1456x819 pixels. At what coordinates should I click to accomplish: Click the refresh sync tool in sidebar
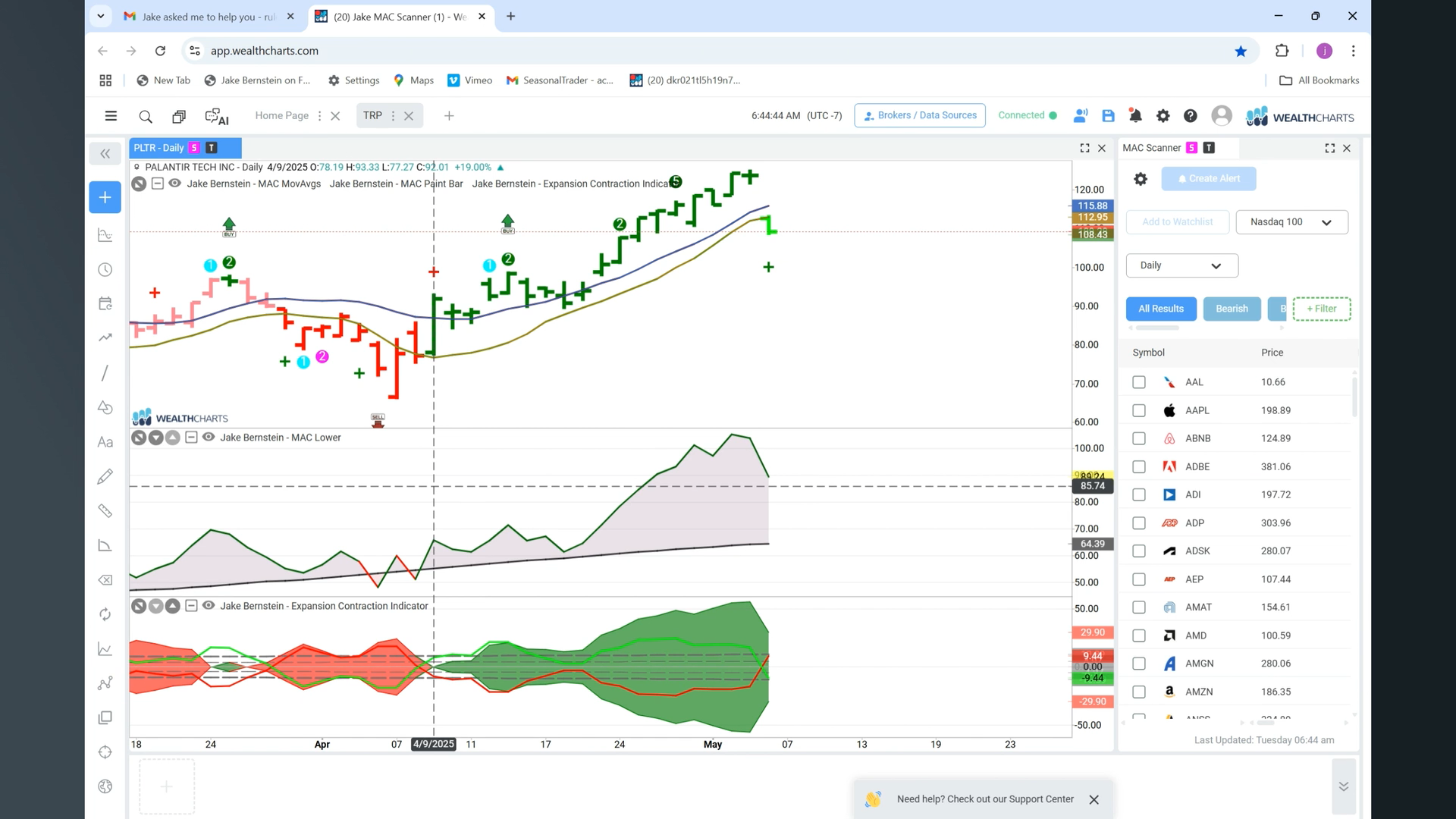[105, 614]
